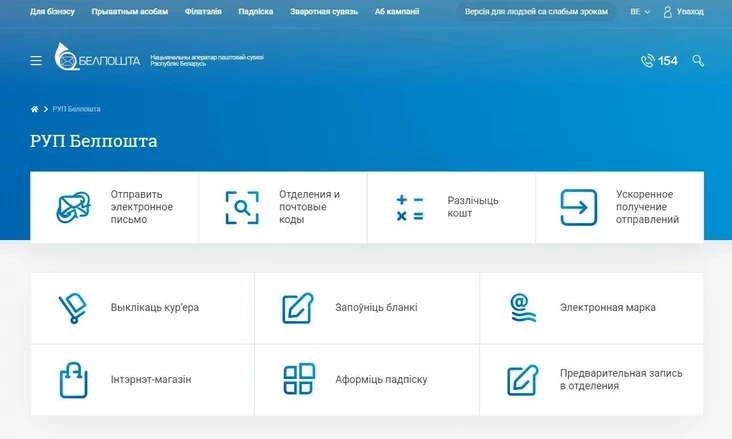Viewport: 732px width, 439px height.
Task: Open the Зваротная сувязь menu item
Action: (324, 11)
